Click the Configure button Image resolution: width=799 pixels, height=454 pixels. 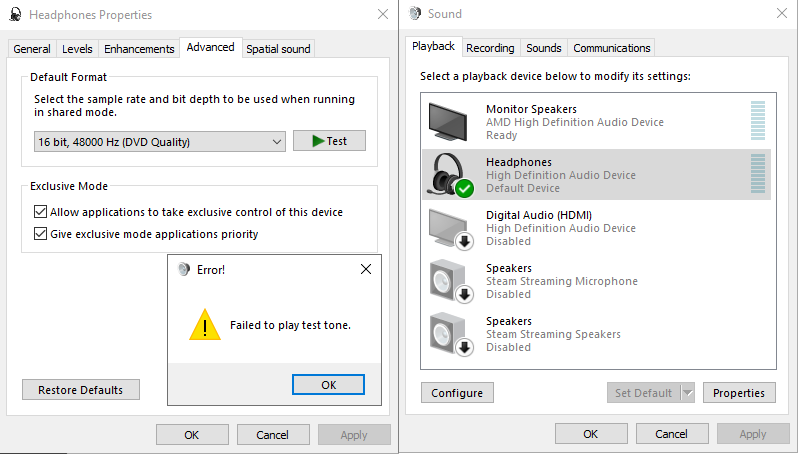(x=457, y=393)
